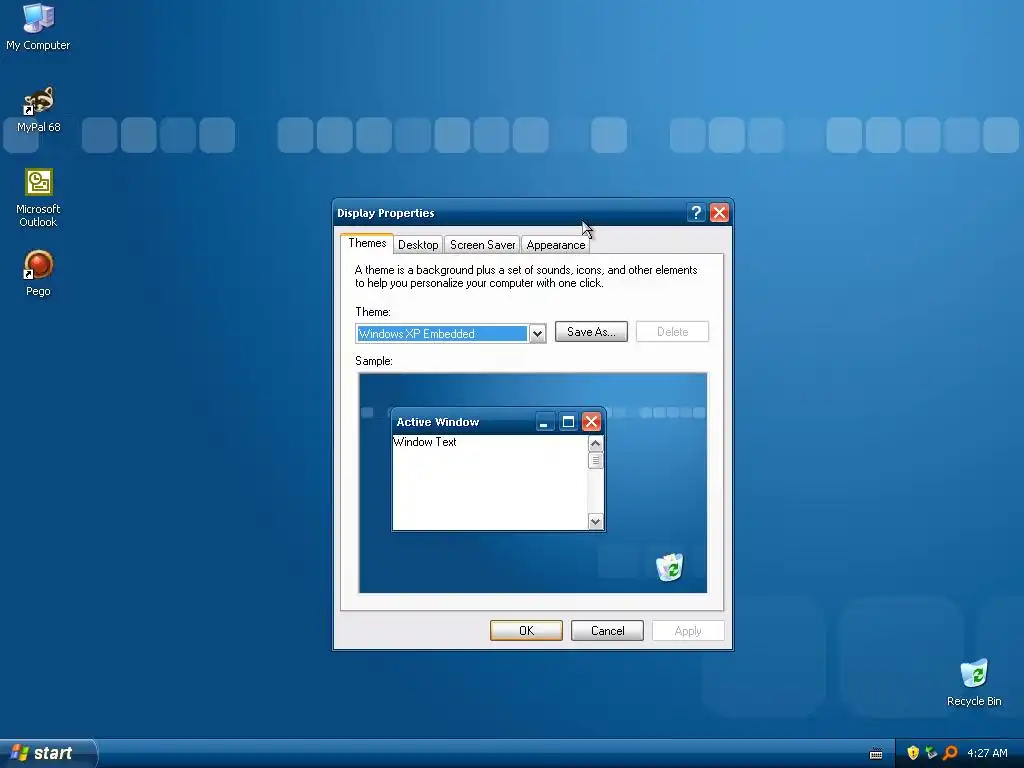This screenshot has height=768, width=1024.
Task: Click the sample window scrollbar thumb
Action: (x=595, y=461)
